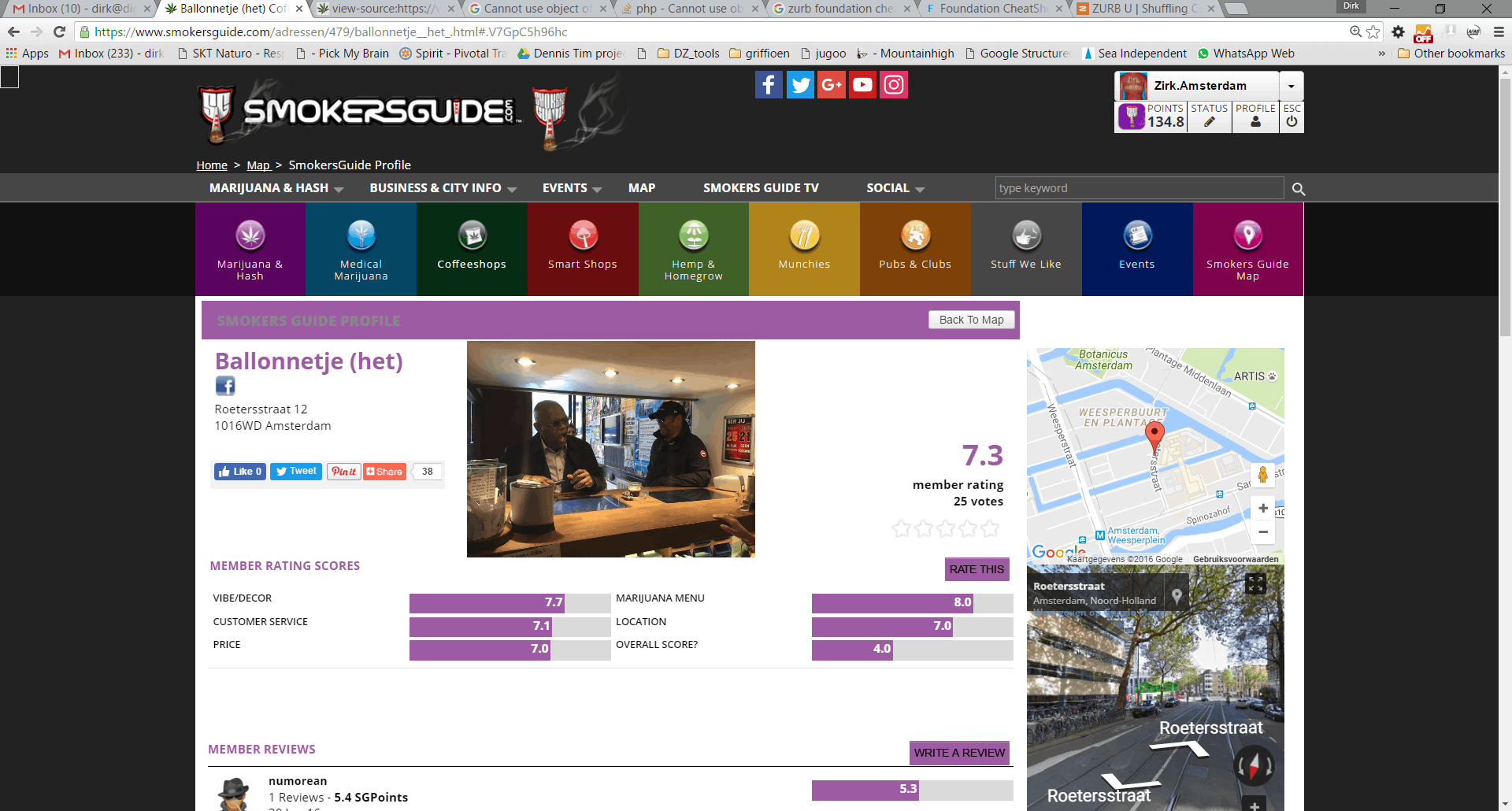Open the Other bookmarks folder

click(x=1451, y=54)
